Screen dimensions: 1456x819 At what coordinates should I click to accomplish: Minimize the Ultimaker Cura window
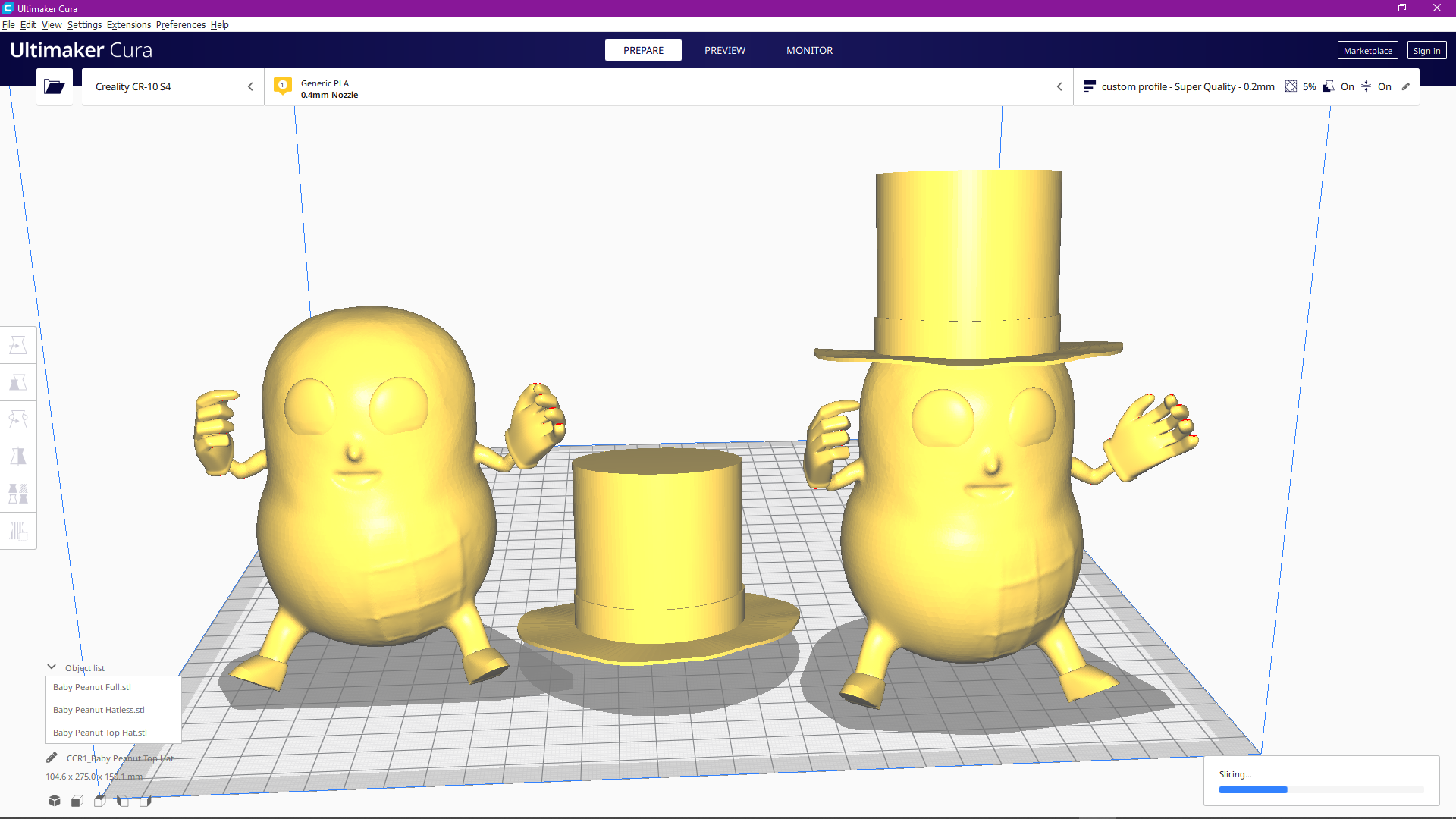click(x=1368, y=8)
